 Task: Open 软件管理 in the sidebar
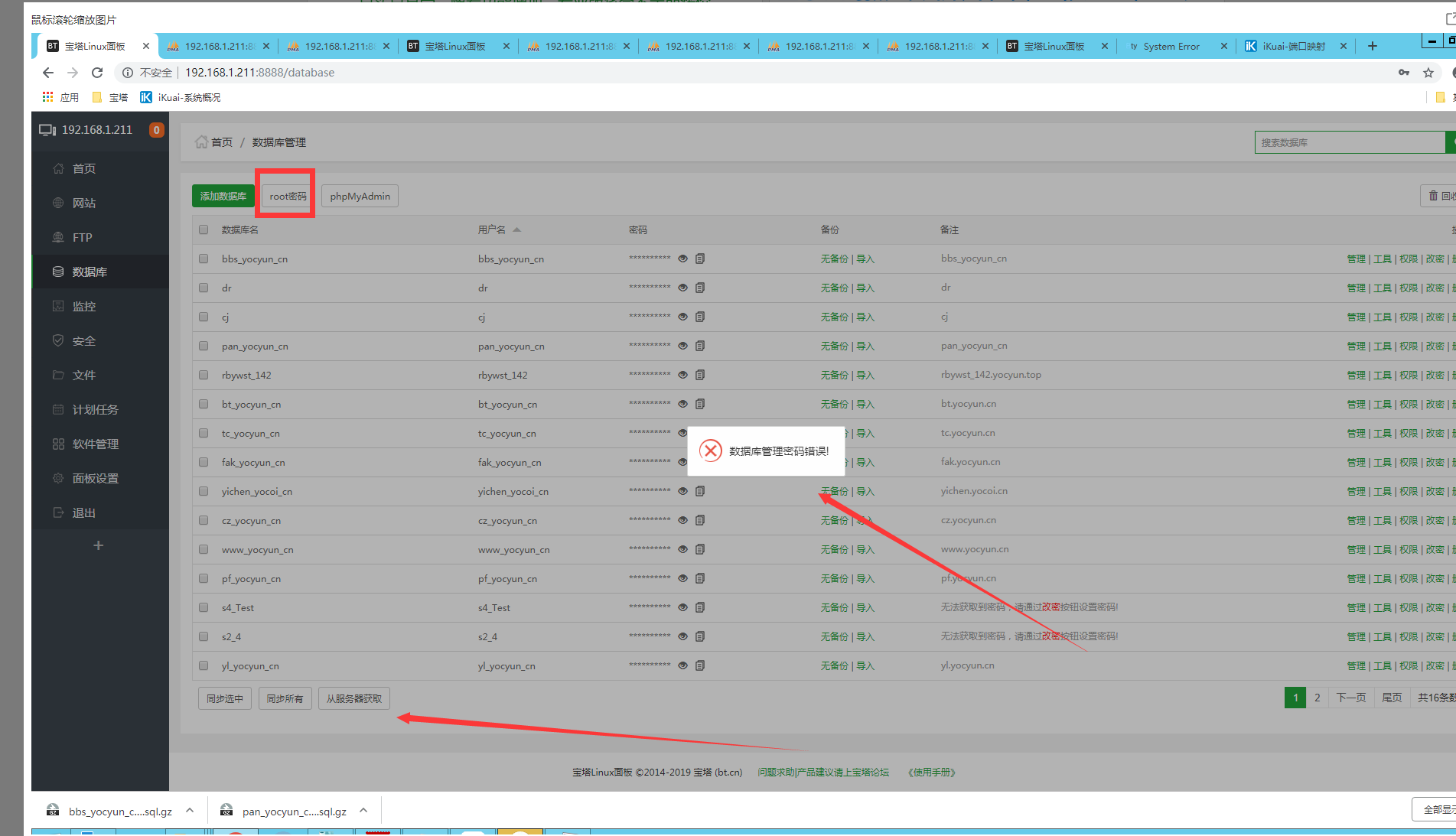click(x=95, y=444)
